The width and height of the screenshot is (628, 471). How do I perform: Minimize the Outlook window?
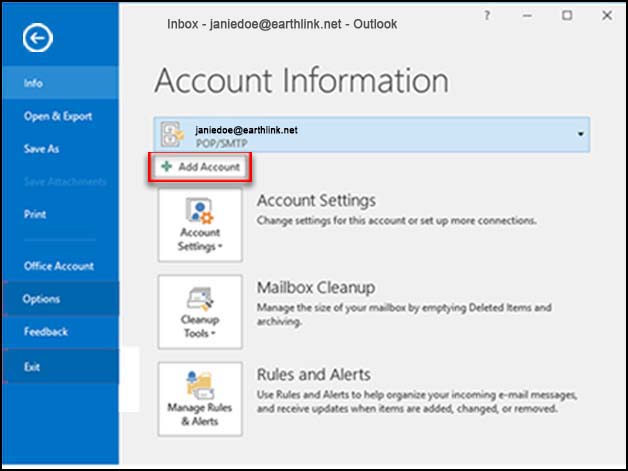(527, 16)
